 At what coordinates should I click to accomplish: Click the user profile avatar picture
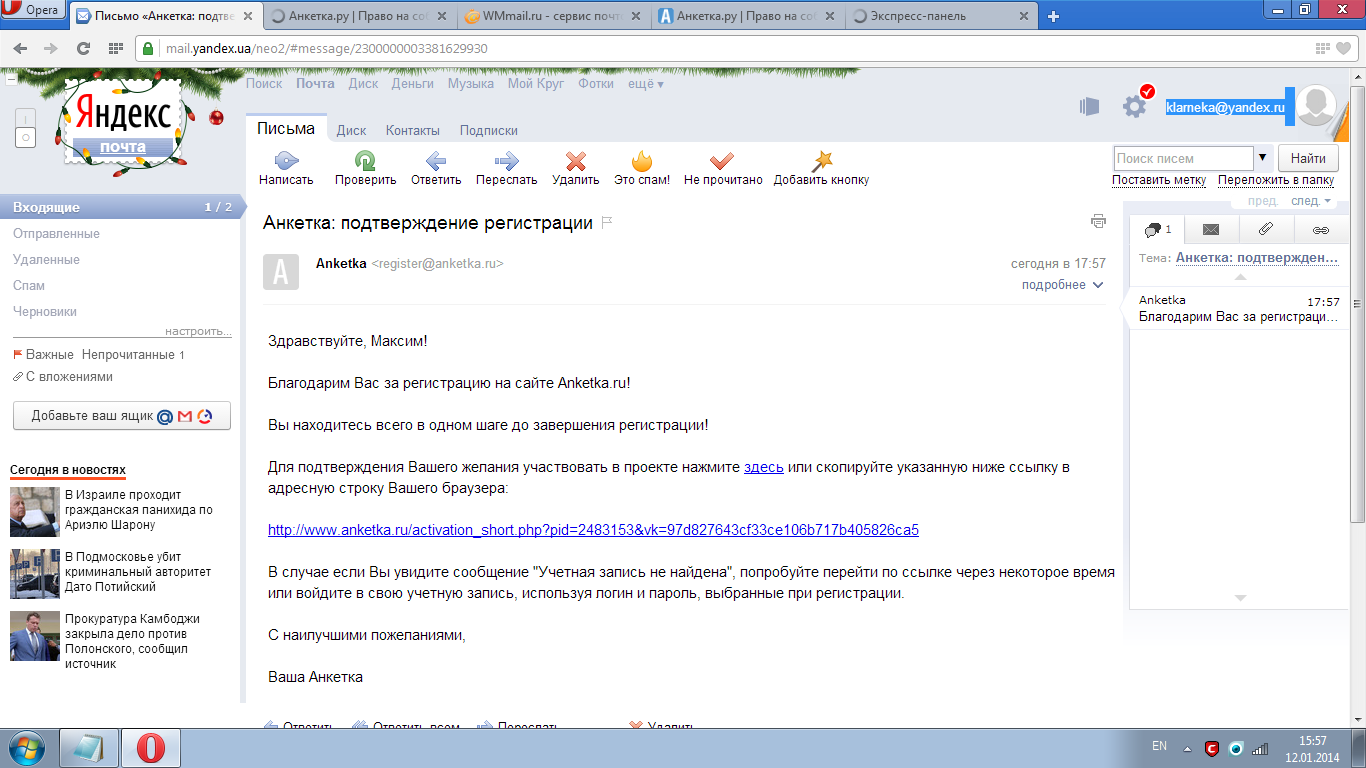point(1318,106)
